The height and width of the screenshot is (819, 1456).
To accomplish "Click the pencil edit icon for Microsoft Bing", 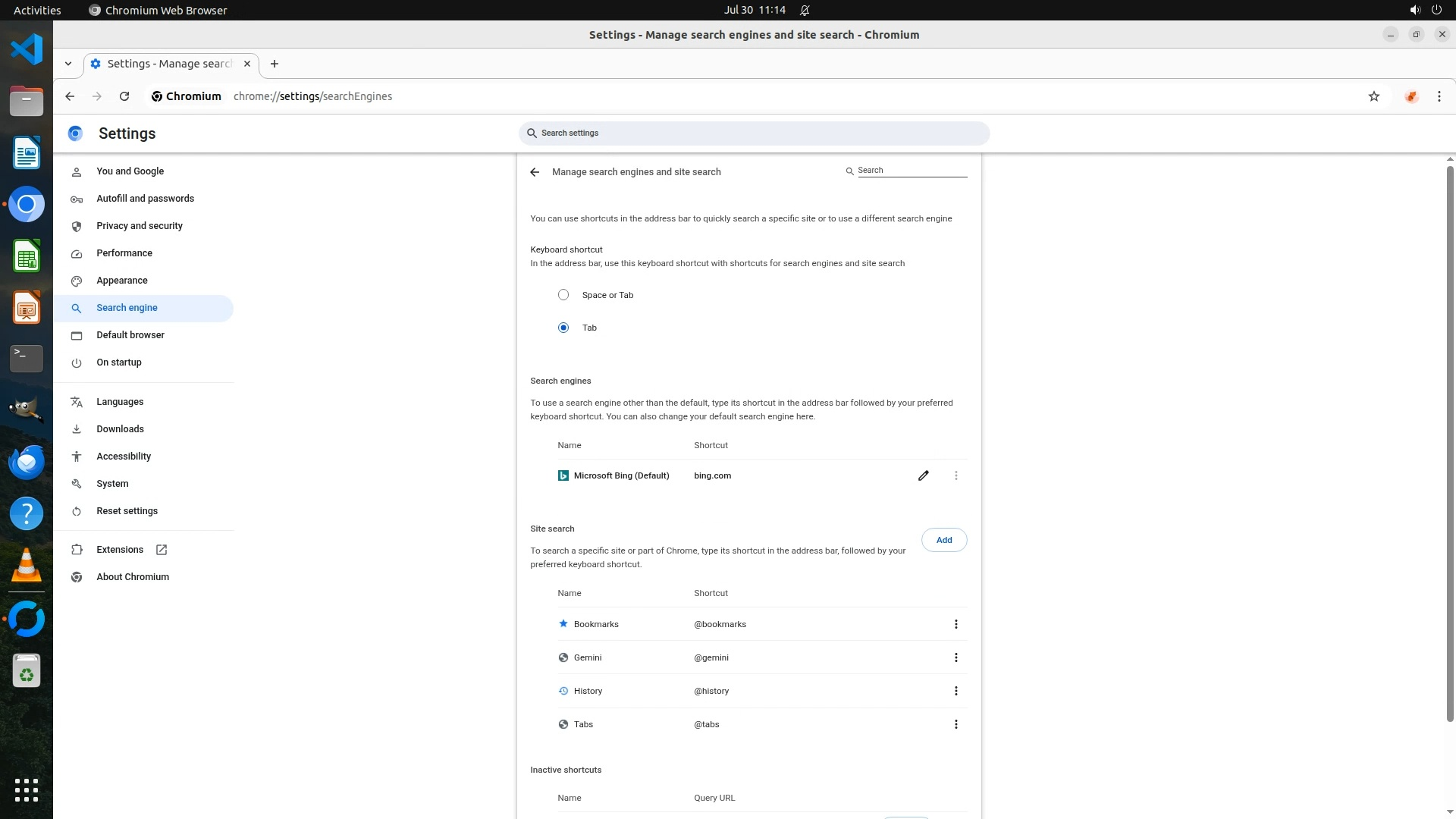I will coord(923,475).
